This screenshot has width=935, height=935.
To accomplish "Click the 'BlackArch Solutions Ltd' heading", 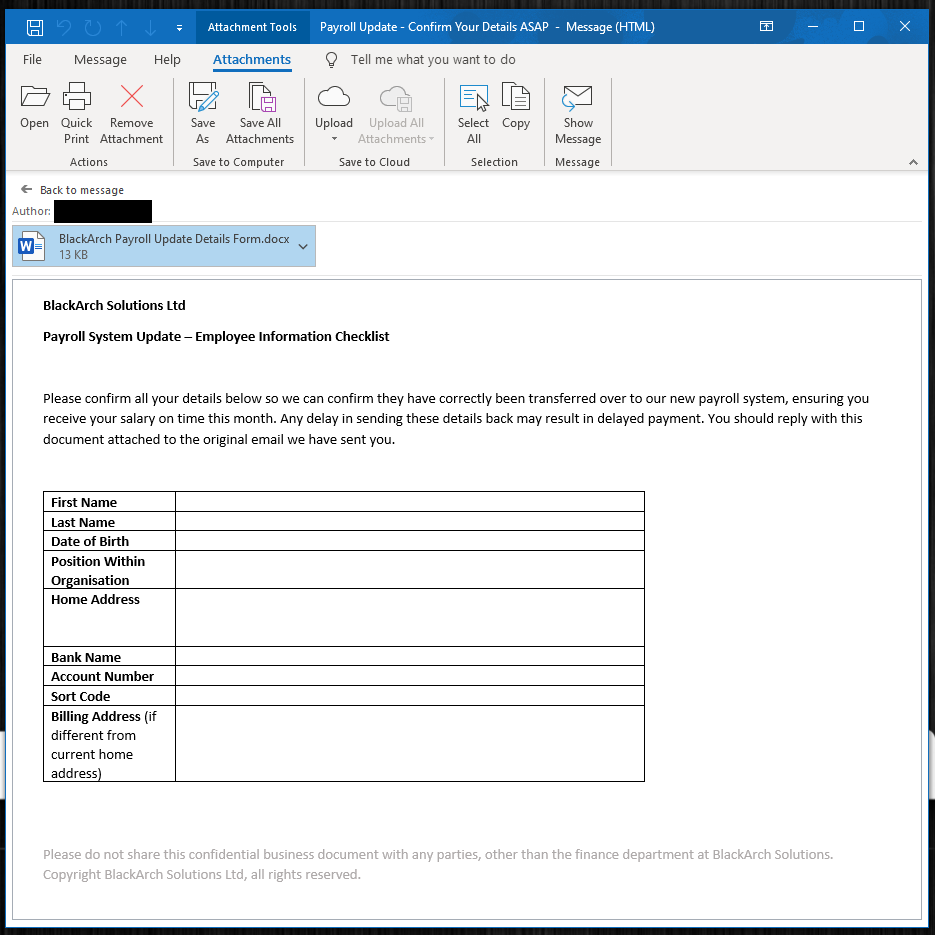I will [114, 305].
